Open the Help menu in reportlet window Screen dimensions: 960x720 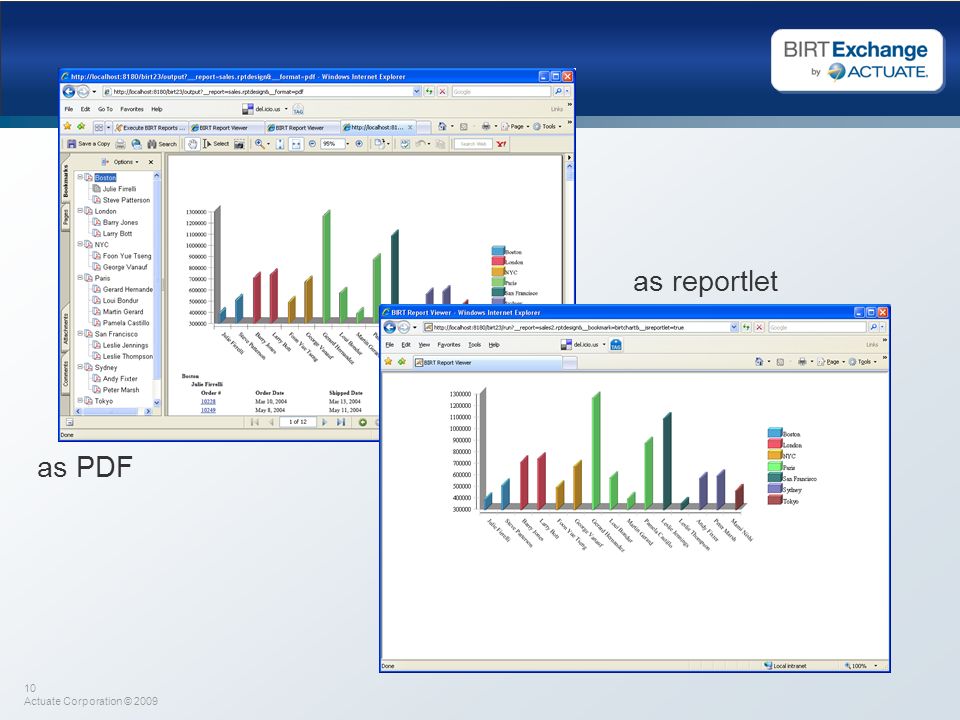tap(494, 345)
